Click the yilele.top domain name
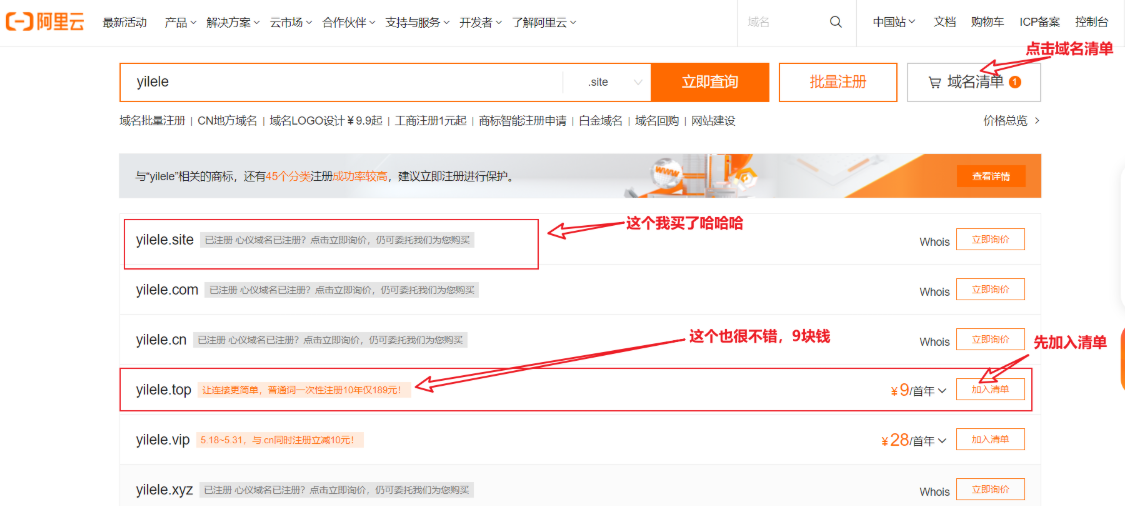The height and width of the screenshot is (506, 1128). pos(163,390)
